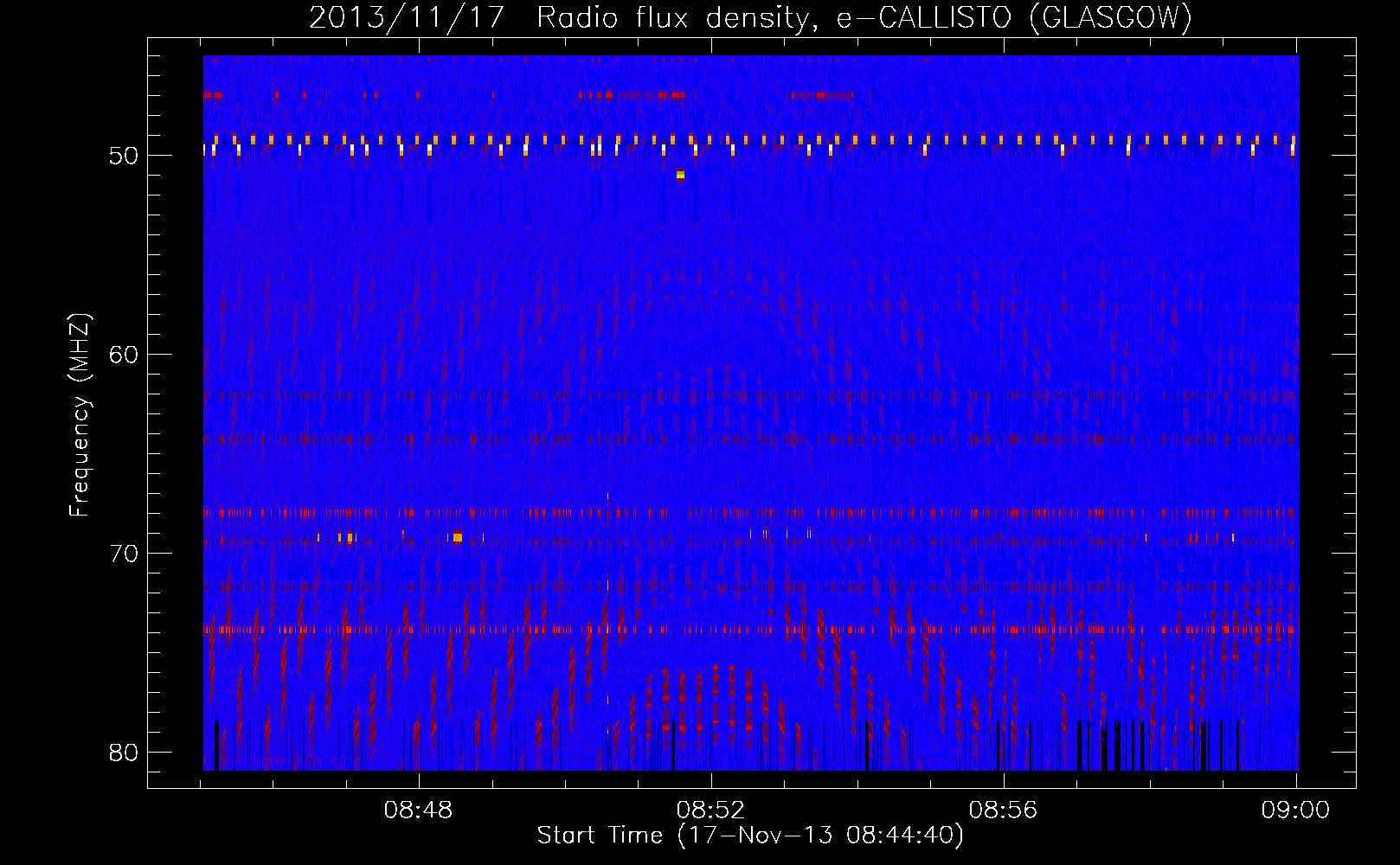The image size is (1400, 865).
Task: Click the "60" frequency tick label
Action: coord(124,355)
